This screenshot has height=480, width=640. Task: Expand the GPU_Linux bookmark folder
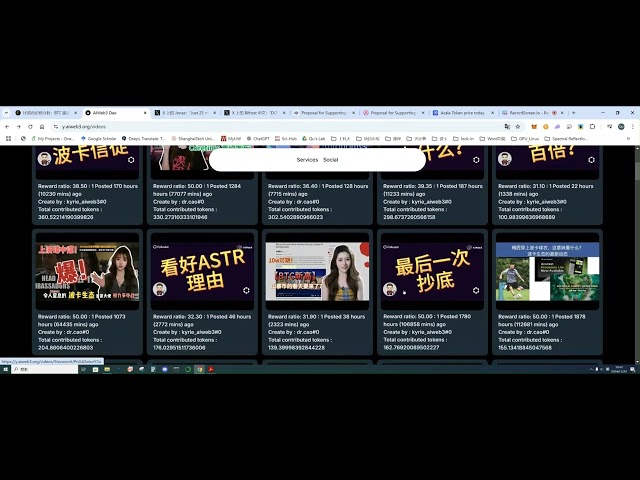pyautogui.click(x=525, y=139)
